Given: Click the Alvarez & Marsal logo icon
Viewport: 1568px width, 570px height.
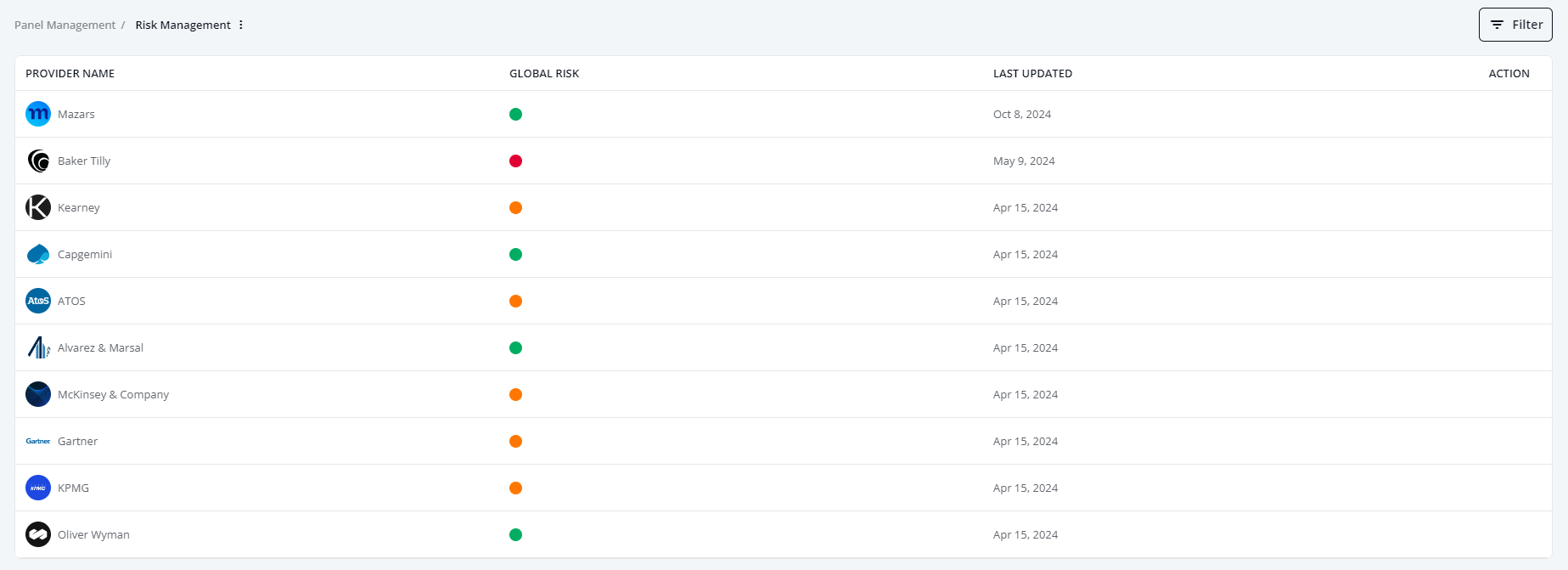Looking at the screenshot, I should point(38,347).
